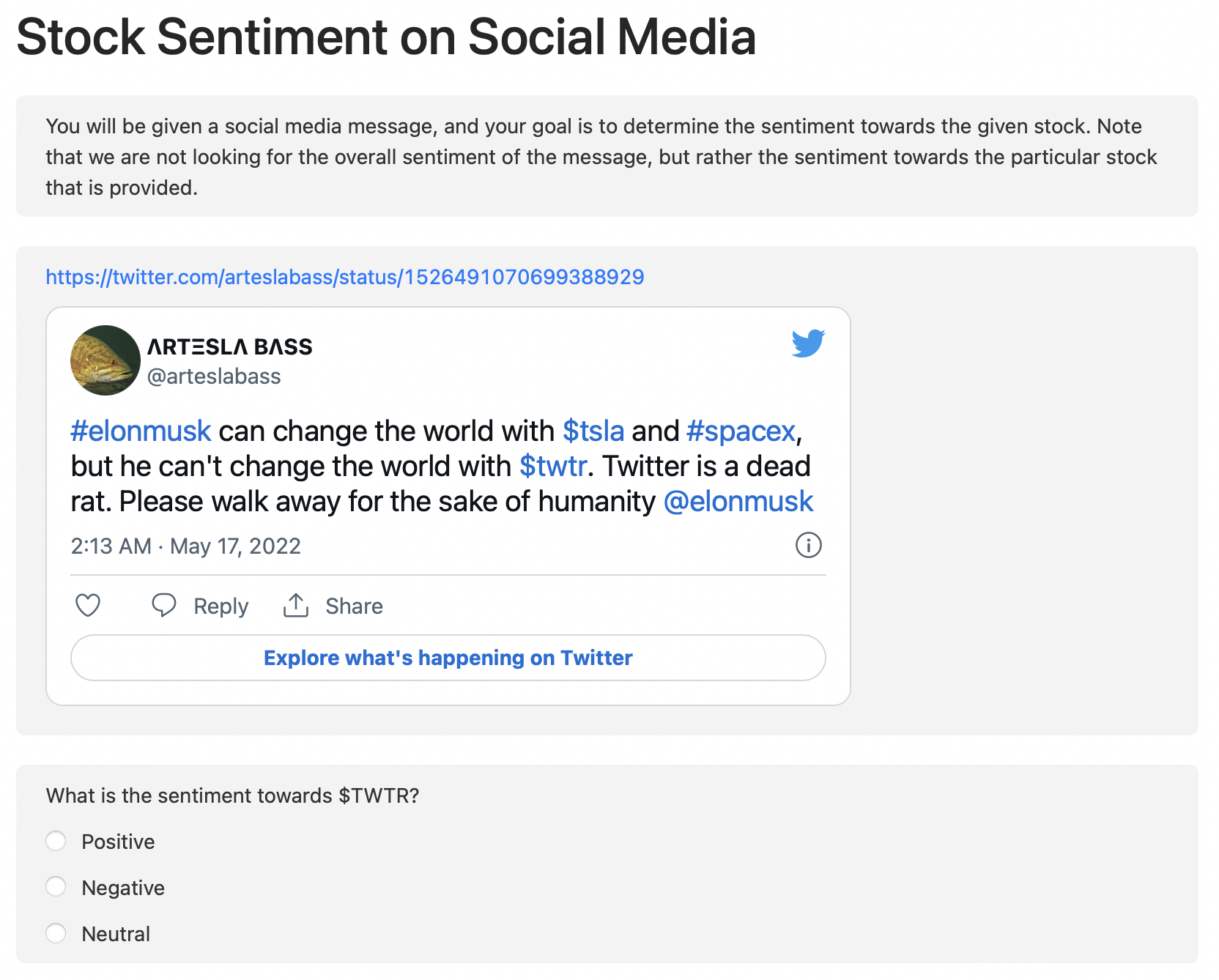Choose the Neutral sentiment option
This screenshot has height=980, width=1219.
(56, 933)
